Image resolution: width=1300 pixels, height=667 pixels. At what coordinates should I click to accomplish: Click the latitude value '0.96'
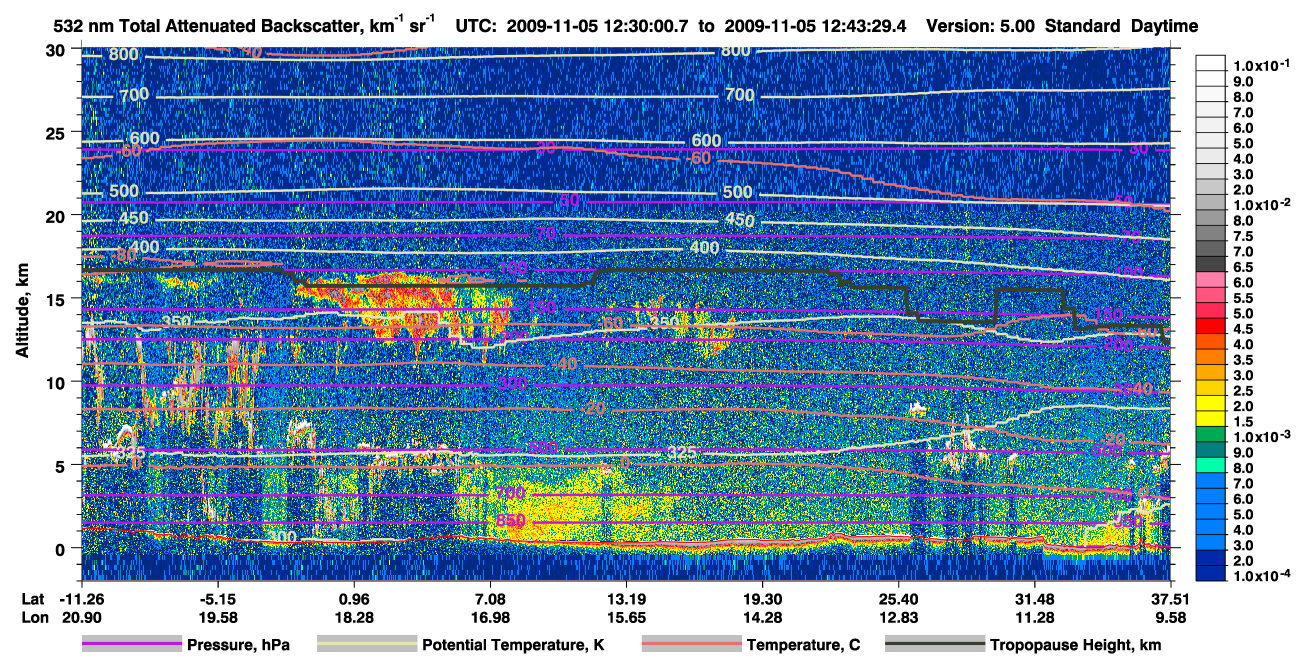pyautogui.click(x=354, y=598)
